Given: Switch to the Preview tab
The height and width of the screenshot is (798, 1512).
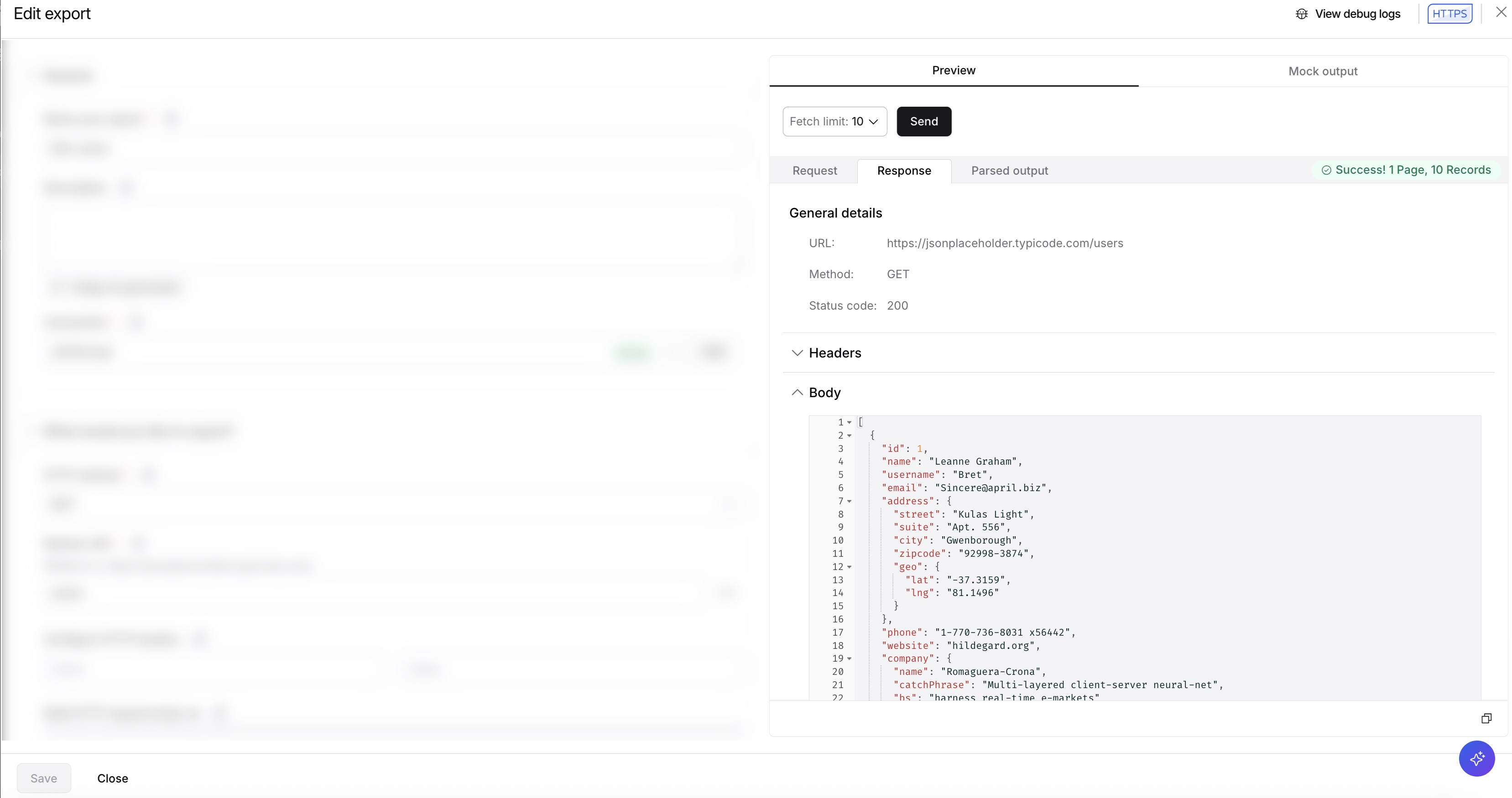Looking at the screenshot, I should pyautogui.click(x=953, y=70).
